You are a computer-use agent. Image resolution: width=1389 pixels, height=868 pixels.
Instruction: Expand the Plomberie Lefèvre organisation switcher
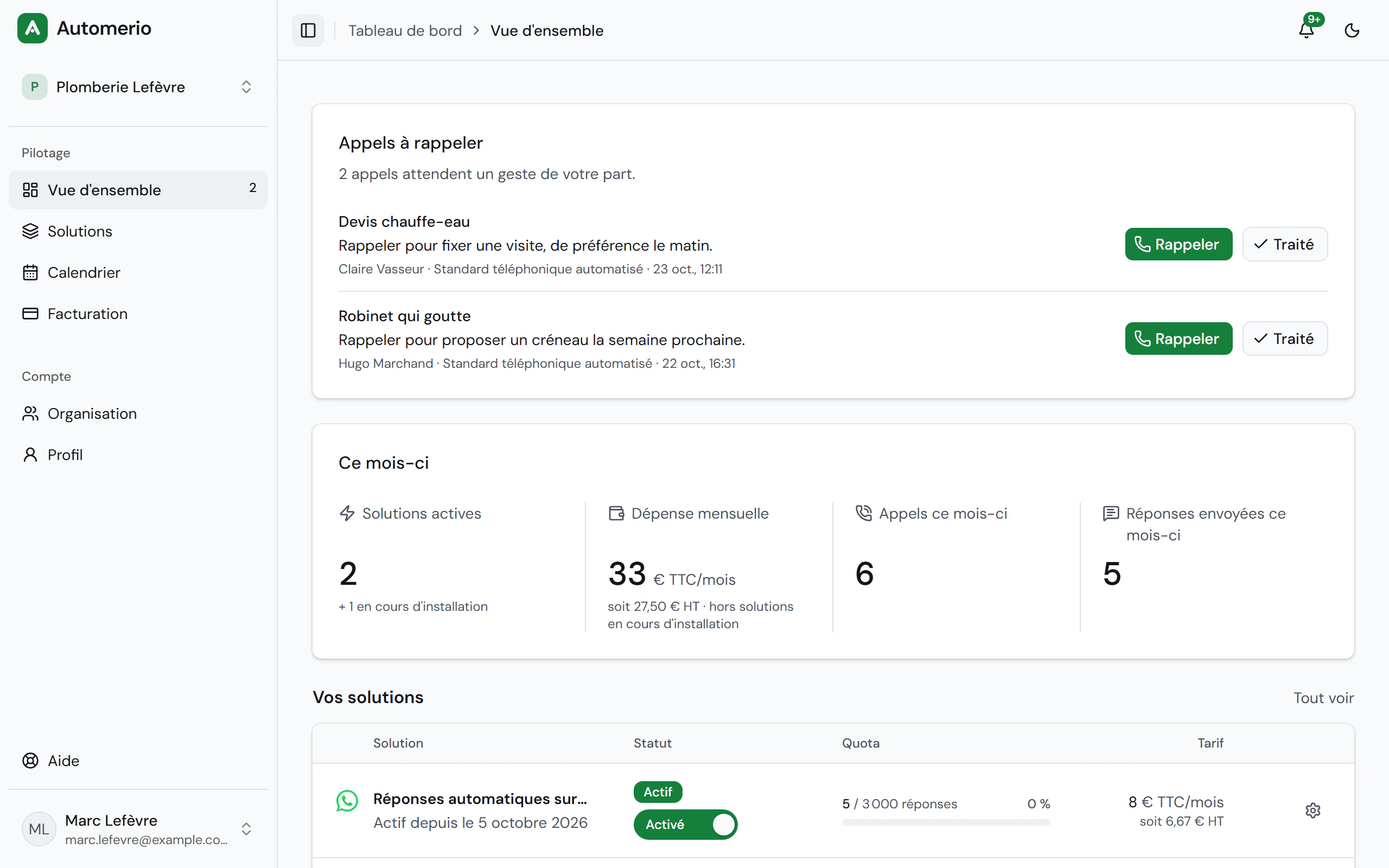click(138, 87)
